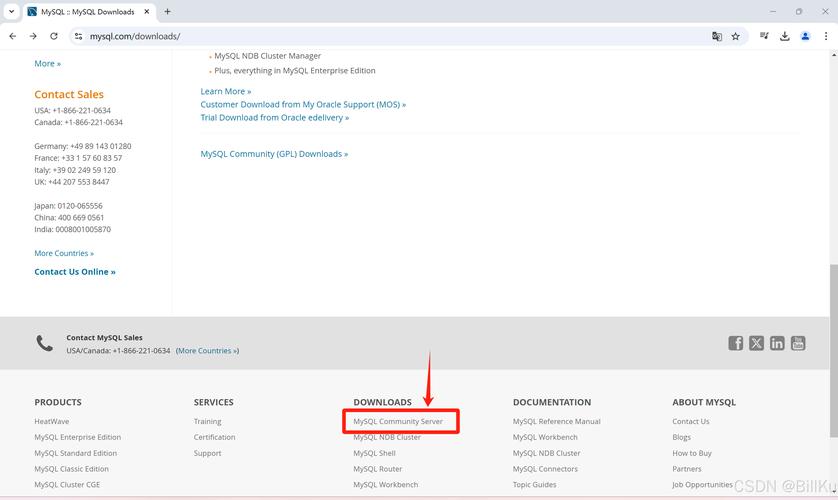Open the browser downloads icon
This screenshot has height=500, width=838.
point(785,36)
